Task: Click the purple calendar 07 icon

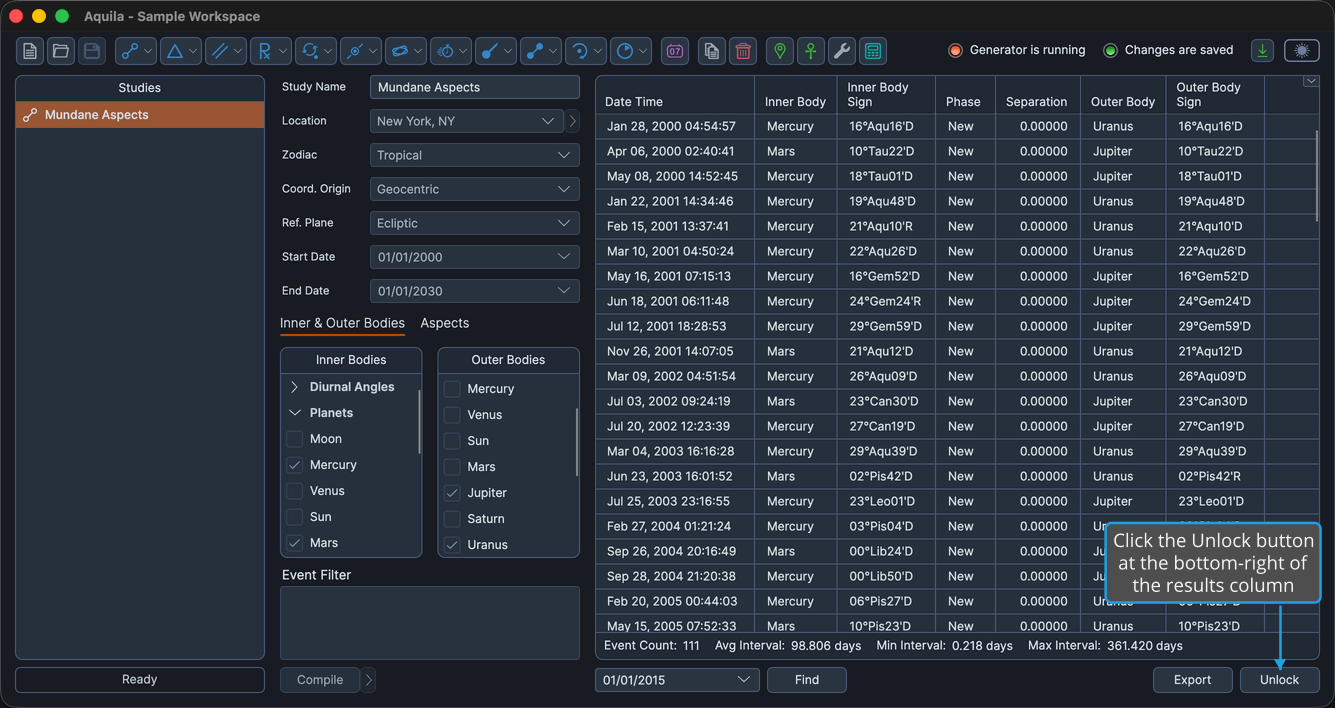Action: 675,51
